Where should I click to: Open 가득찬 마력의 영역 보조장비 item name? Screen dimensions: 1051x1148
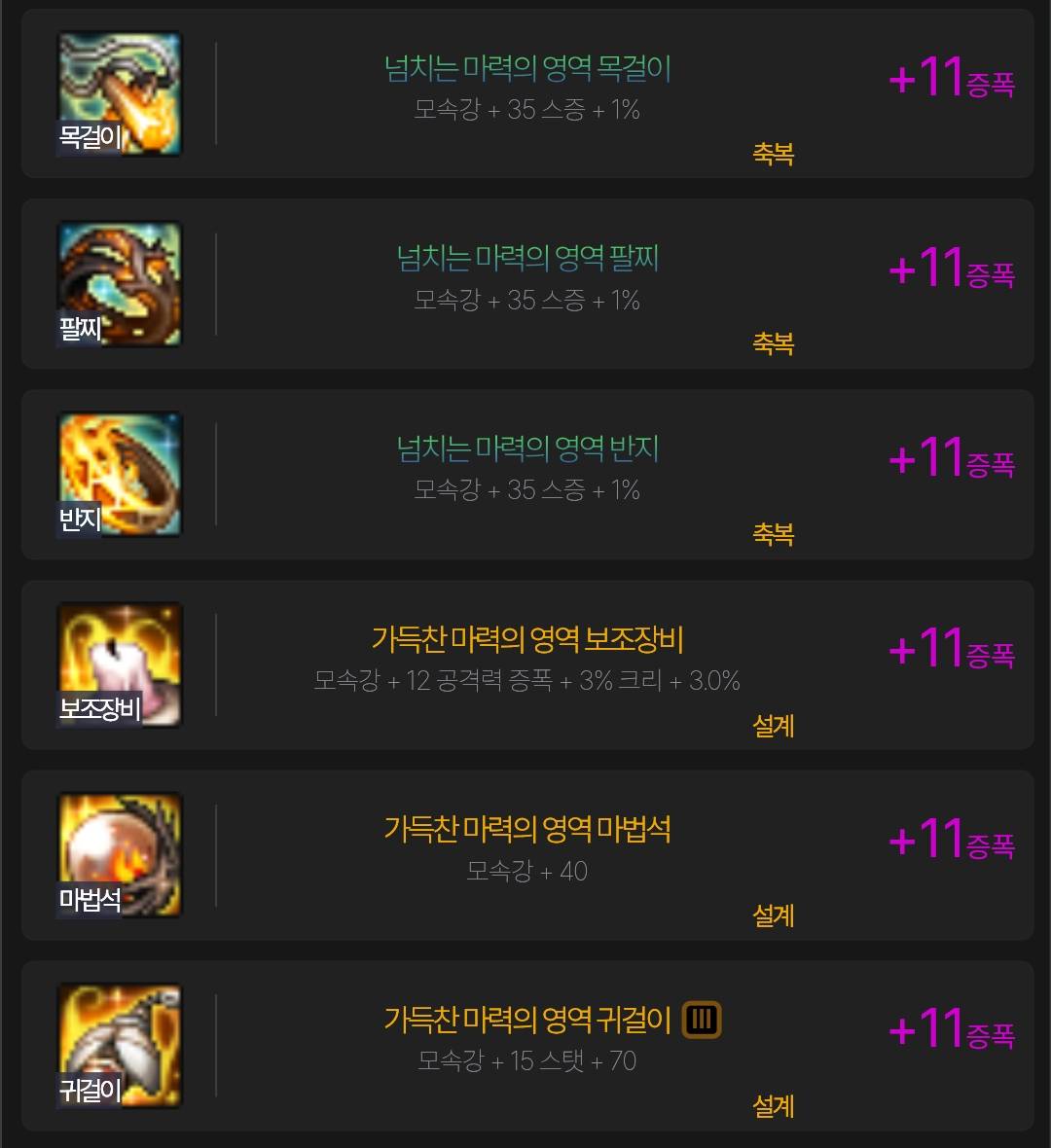[x=527, y=638]
